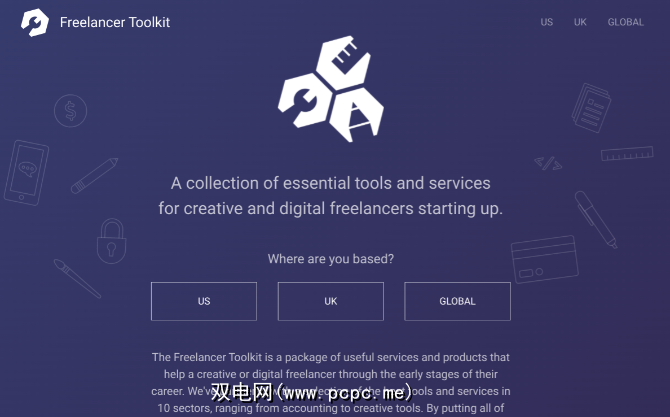670x417 pixels.
Task: Choose the UK region button
Action: [x=331, y=301]
